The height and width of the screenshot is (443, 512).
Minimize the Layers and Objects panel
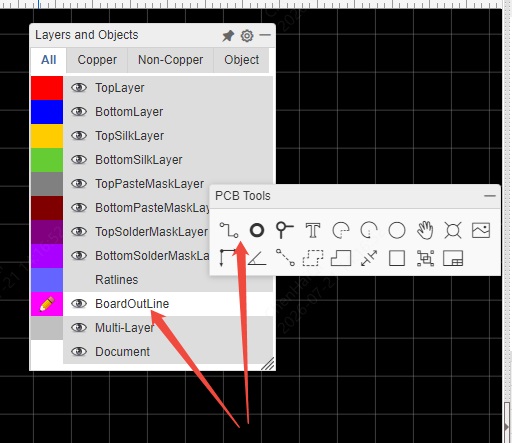(x=265, y=35)
